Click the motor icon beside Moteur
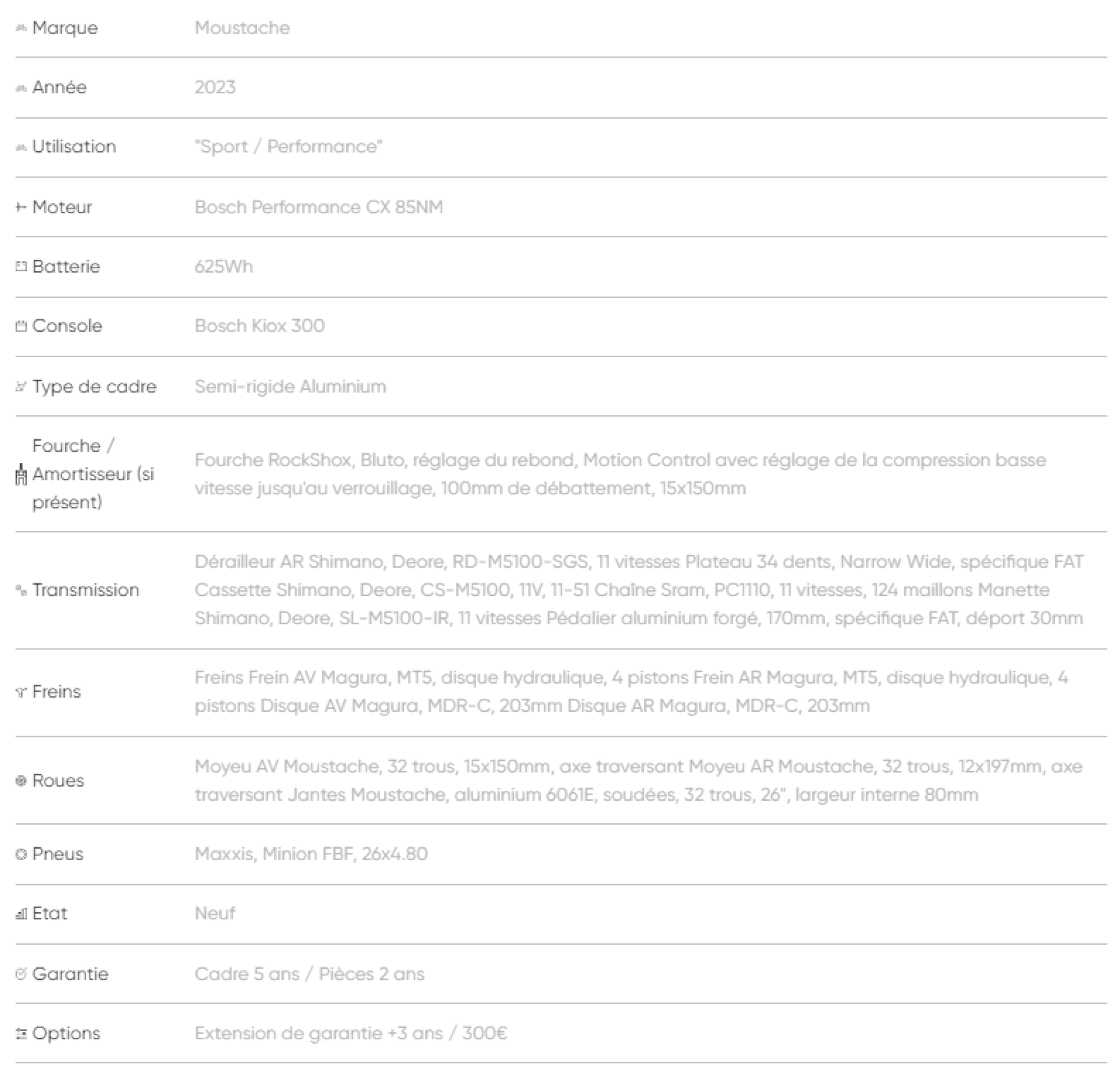 pos(21,207)
